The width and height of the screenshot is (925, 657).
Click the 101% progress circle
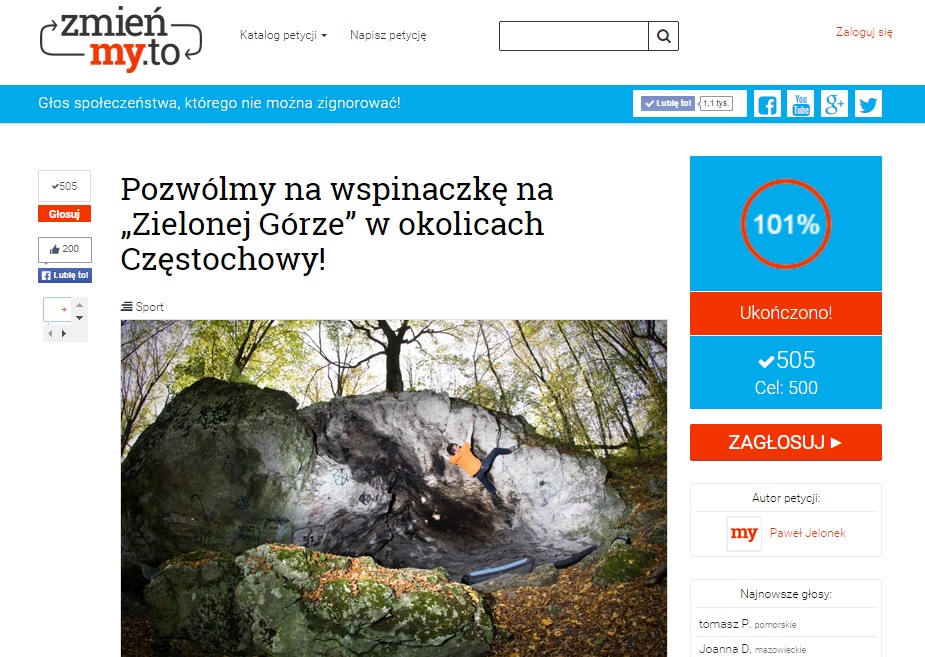coord(786,224)
